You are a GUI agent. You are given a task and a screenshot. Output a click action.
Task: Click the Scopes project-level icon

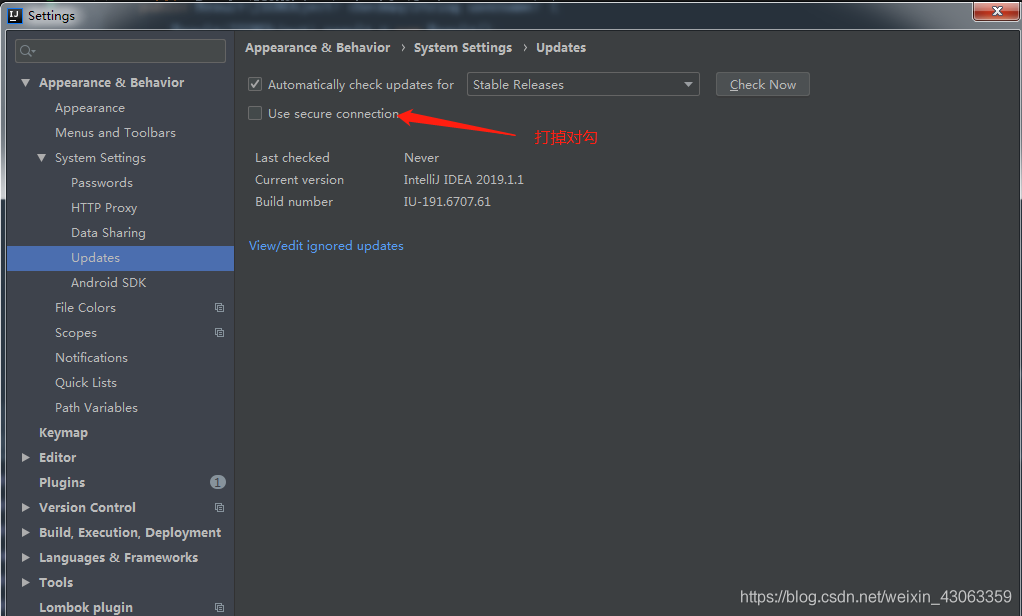click(220, 332)
